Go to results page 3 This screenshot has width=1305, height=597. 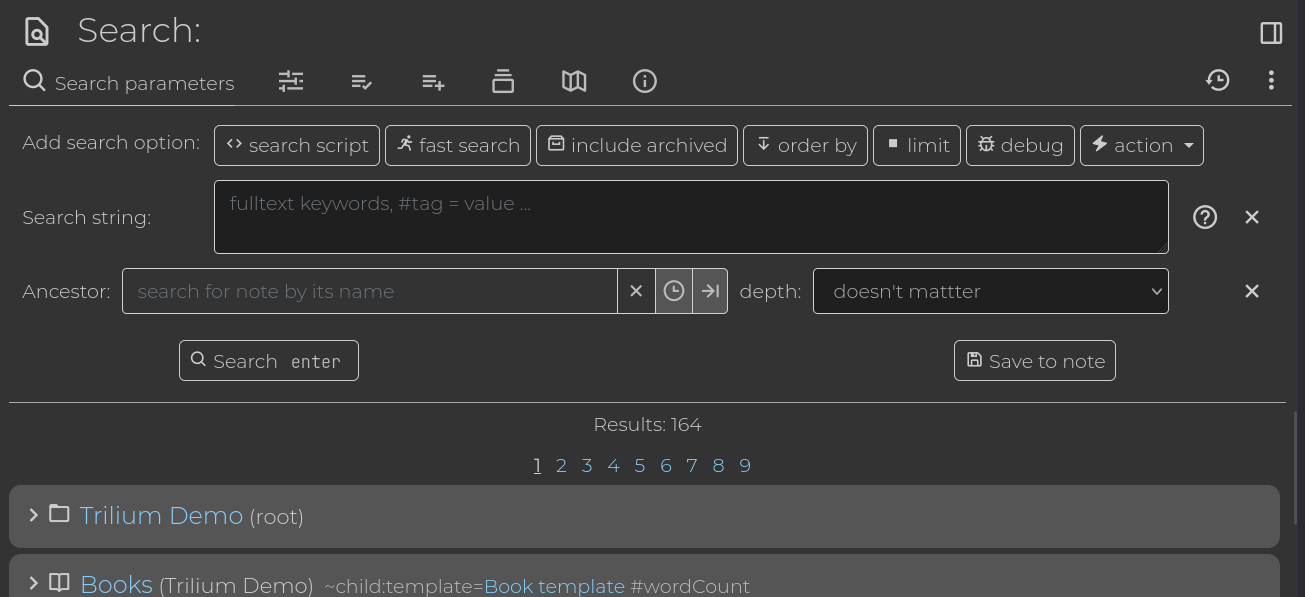pyautogui.click(x=587, y=465)
